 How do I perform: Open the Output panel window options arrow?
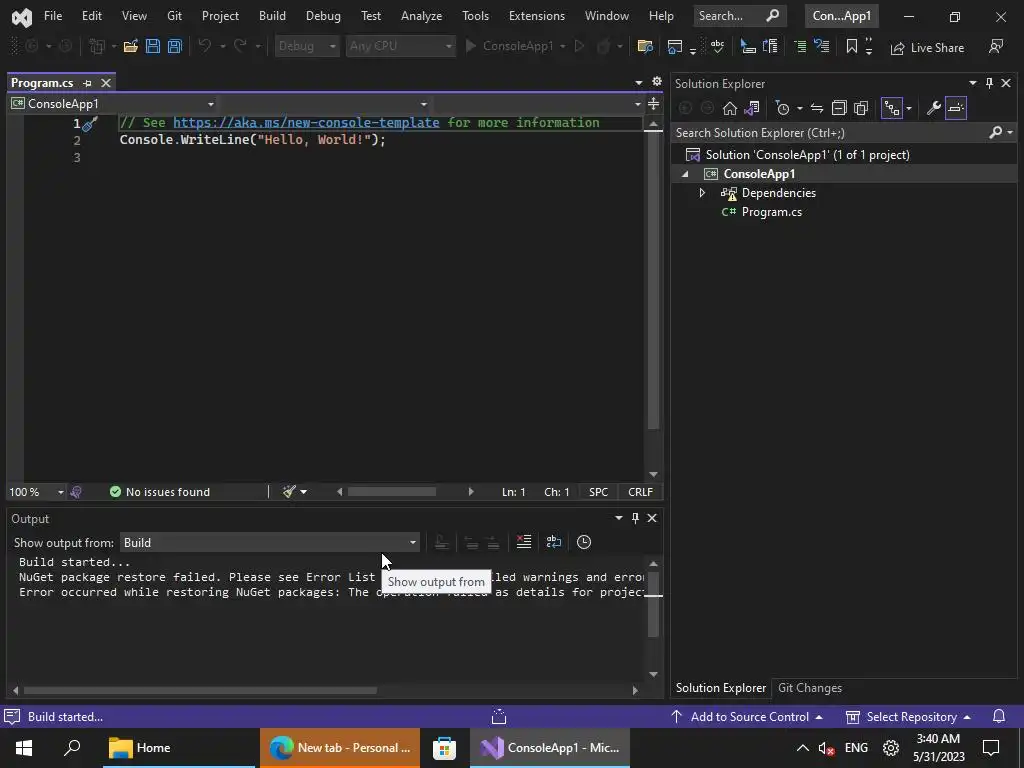click(618, 518)
